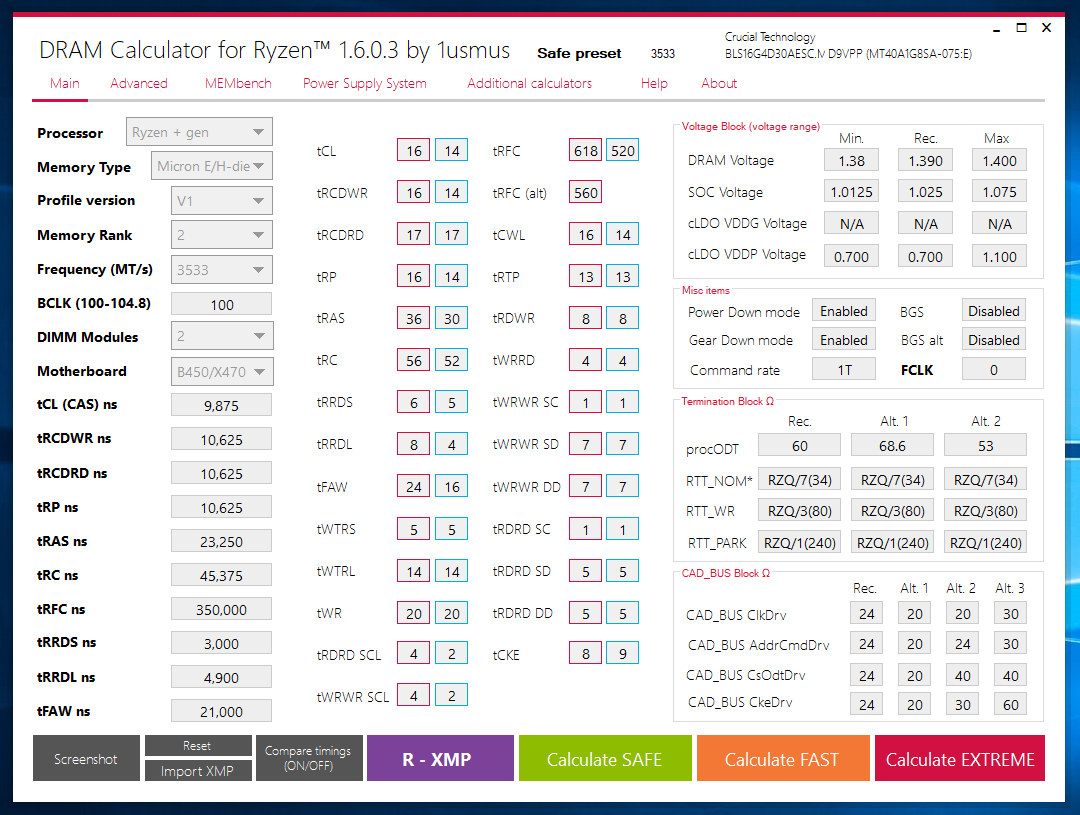Click the tCL (CAS) ns field
Image resolution: width=1080 pixels, height=815 pixels.
(222, 405)
